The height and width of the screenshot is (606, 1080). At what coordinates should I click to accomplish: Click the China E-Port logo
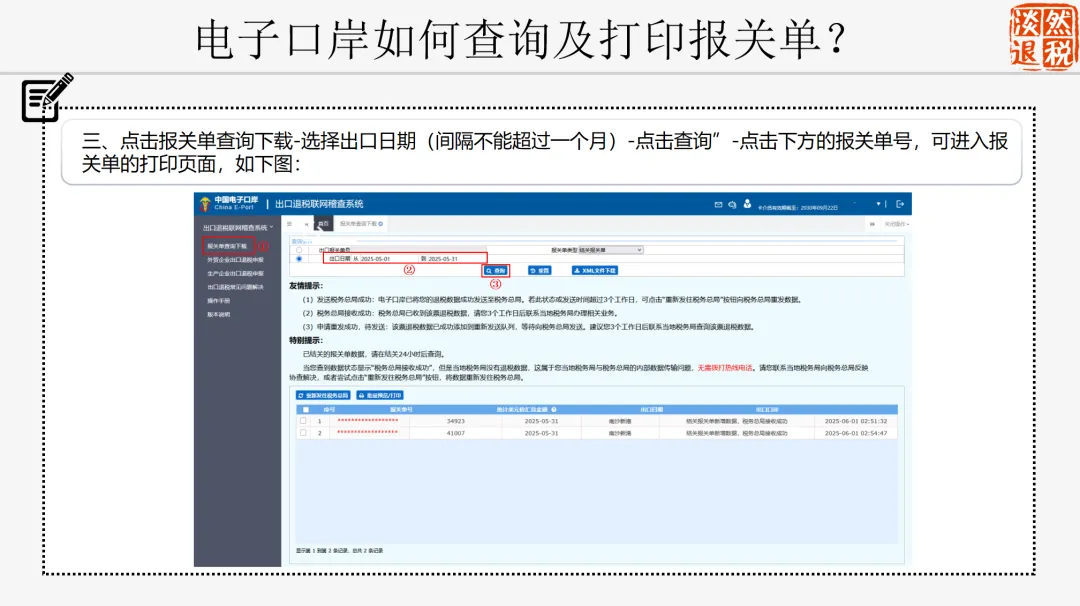[228, 203]
